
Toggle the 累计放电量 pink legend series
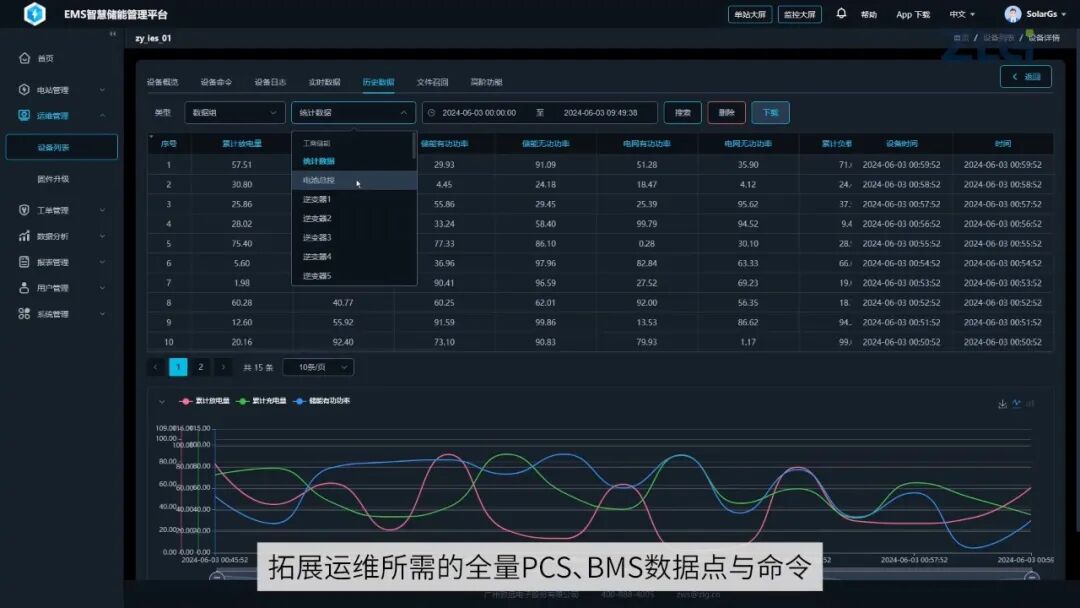(204, 401)
